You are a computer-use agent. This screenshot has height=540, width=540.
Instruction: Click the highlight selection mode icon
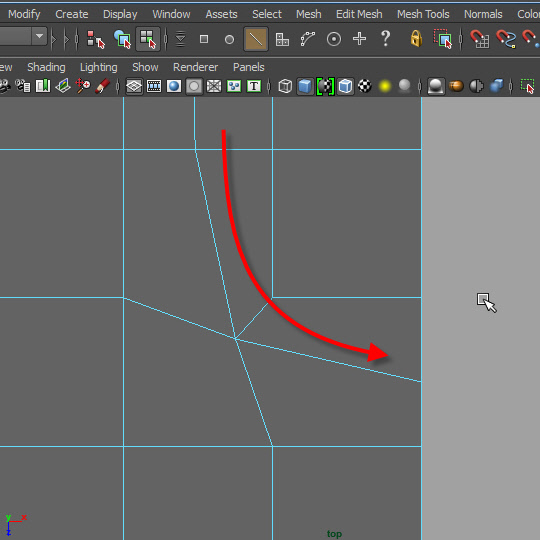(443, 39)
